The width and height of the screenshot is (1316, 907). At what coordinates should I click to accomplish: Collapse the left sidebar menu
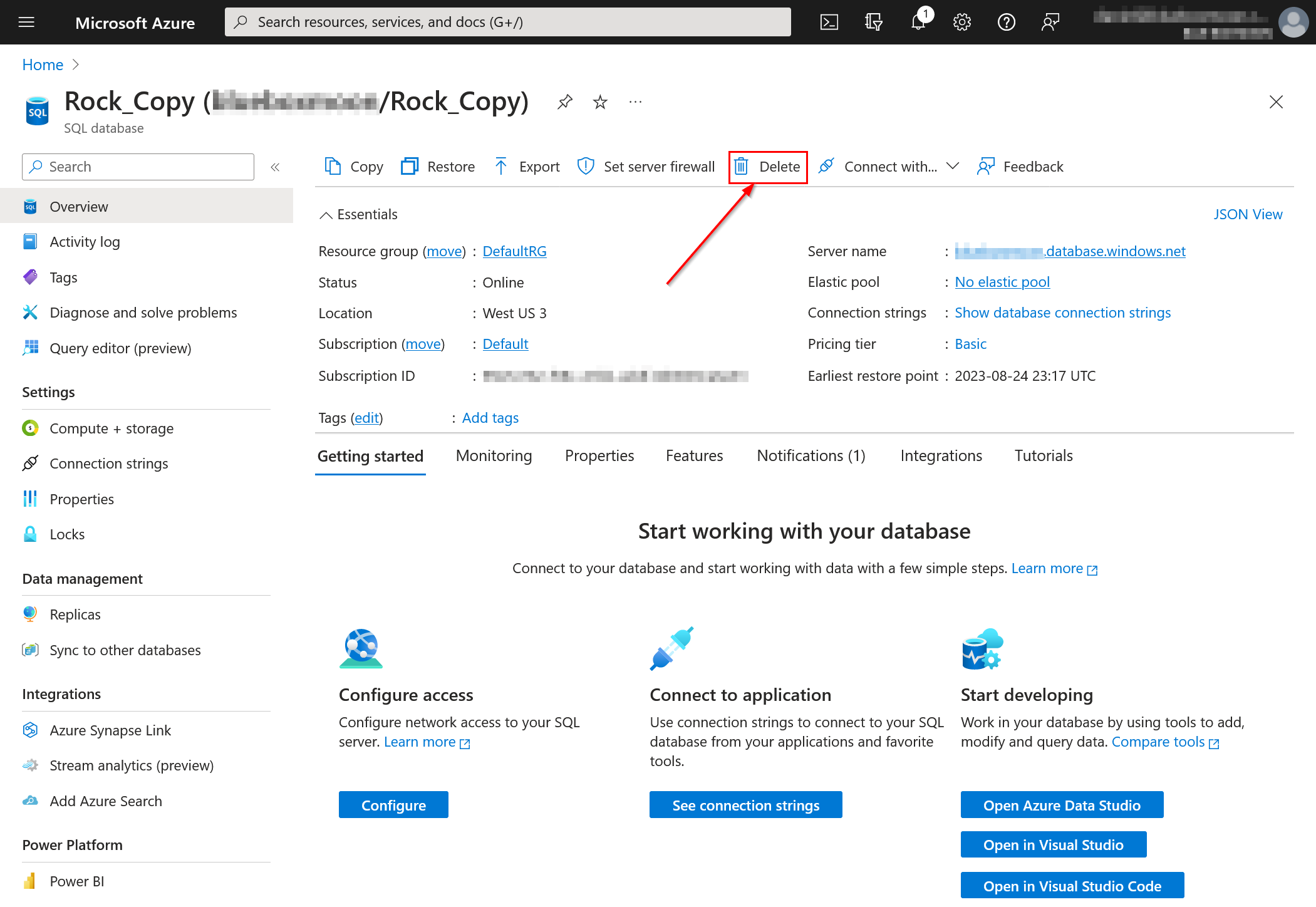point(275,167)
